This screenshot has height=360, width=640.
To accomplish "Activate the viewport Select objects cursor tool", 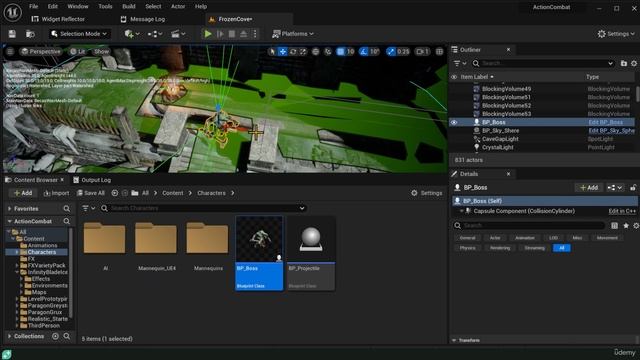I will point(272,51).
